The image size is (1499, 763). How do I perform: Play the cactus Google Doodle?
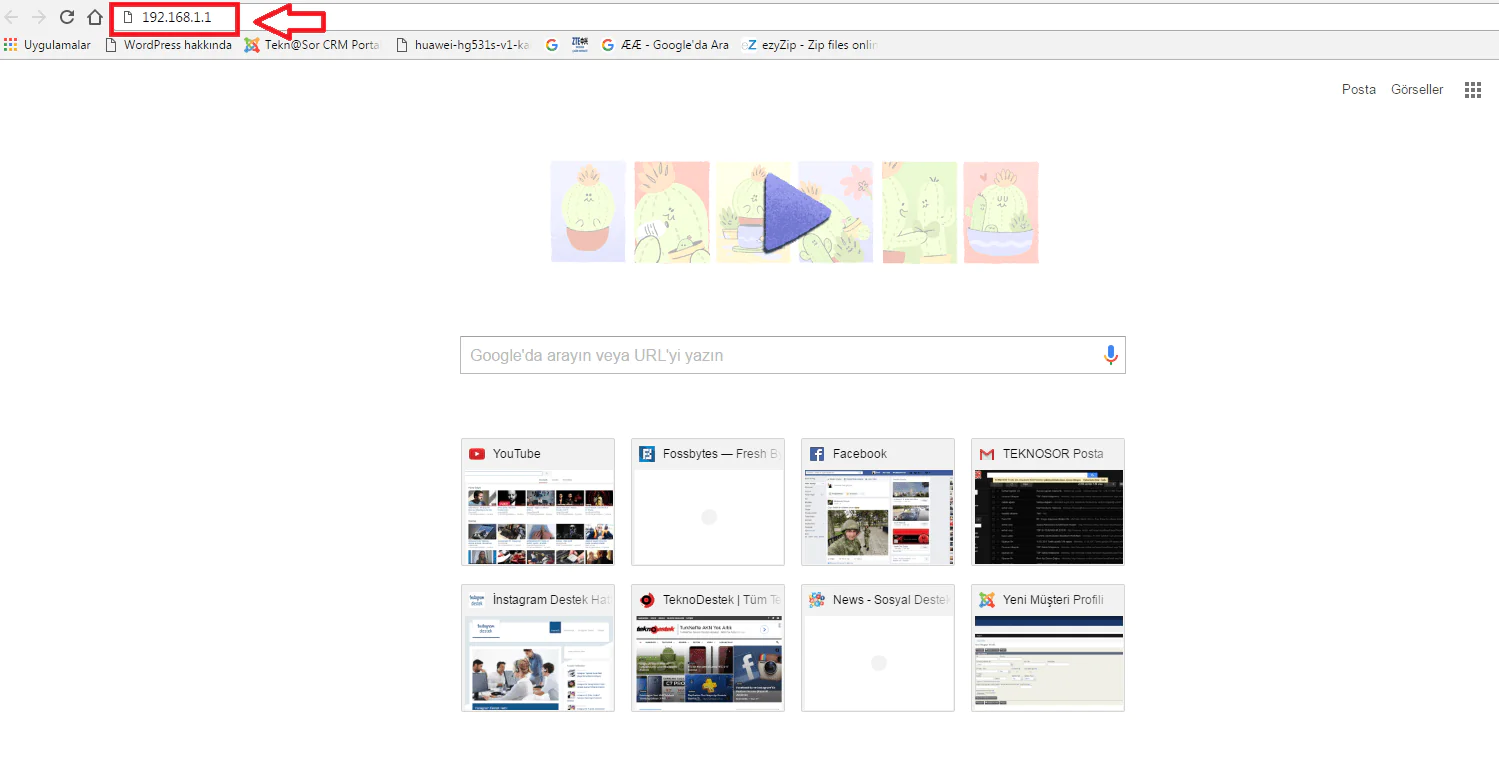(795, 212)
